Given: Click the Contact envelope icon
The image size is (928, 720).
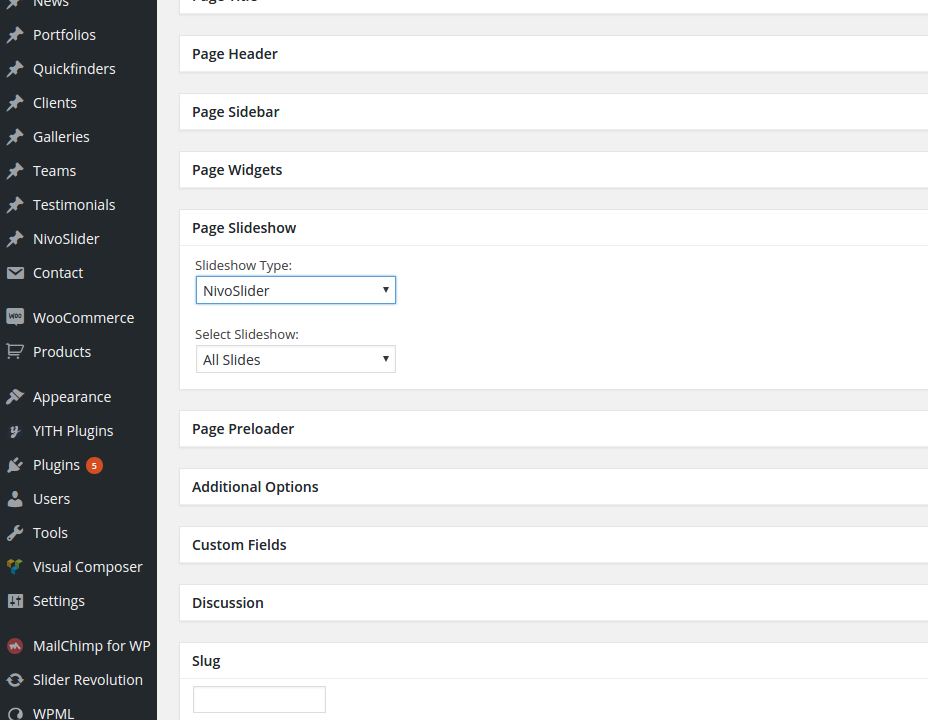Looking at the screenshot, I should (x=15, y=273).
